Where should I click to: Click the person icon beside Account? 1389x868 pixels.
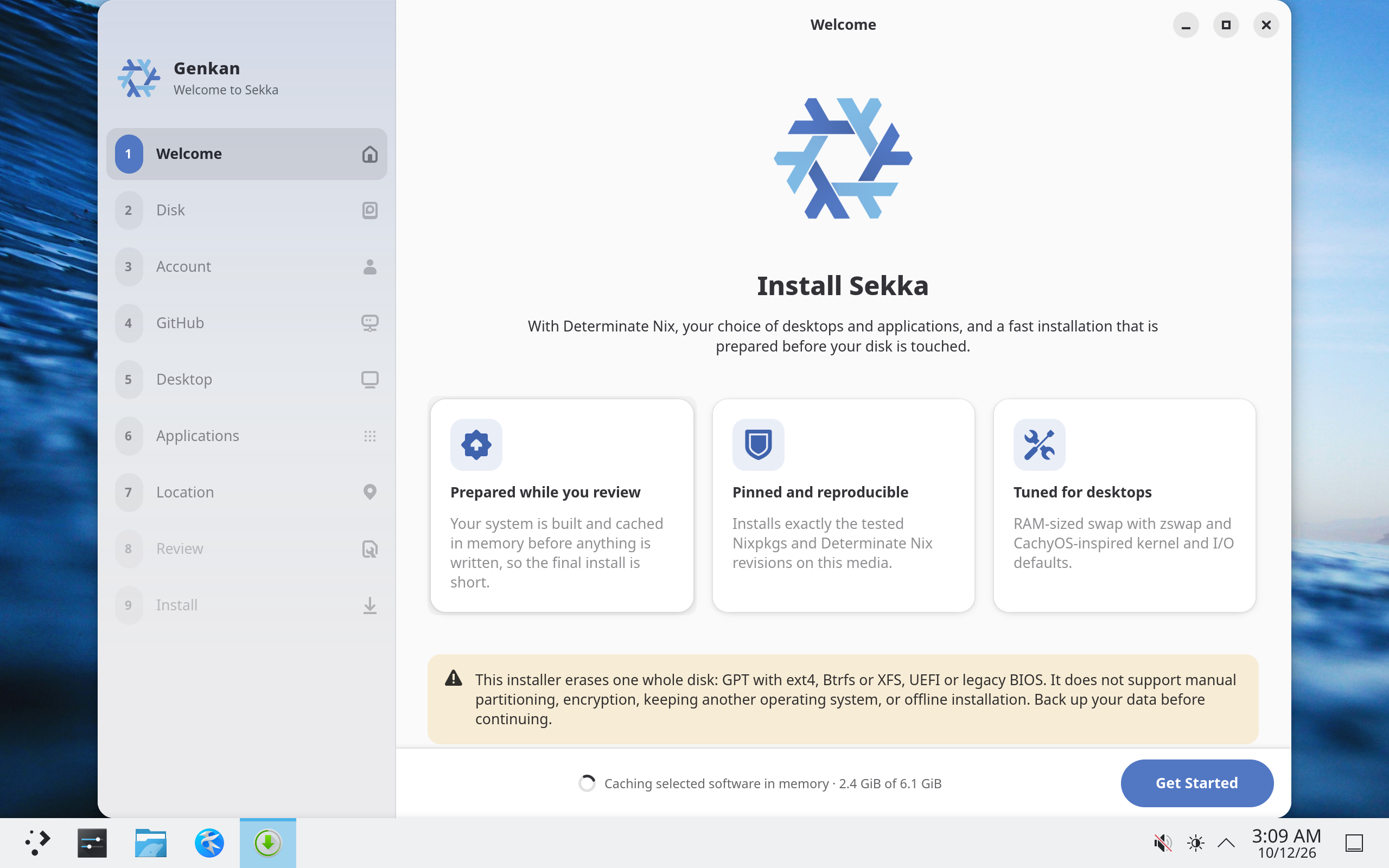(x=369, y=266)
